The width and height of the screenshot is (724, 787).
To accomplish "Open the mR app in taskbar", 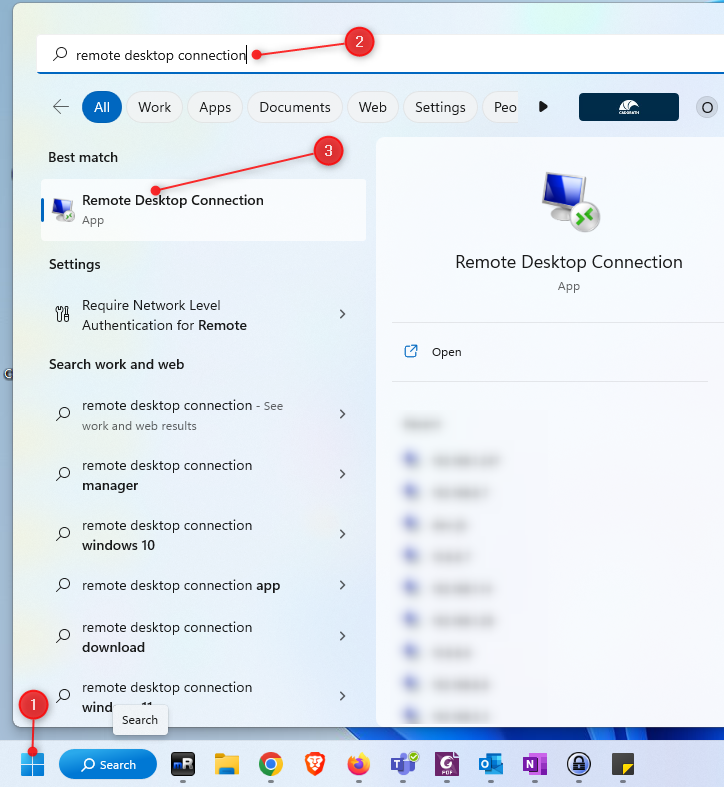I will (x=183, y=764).
